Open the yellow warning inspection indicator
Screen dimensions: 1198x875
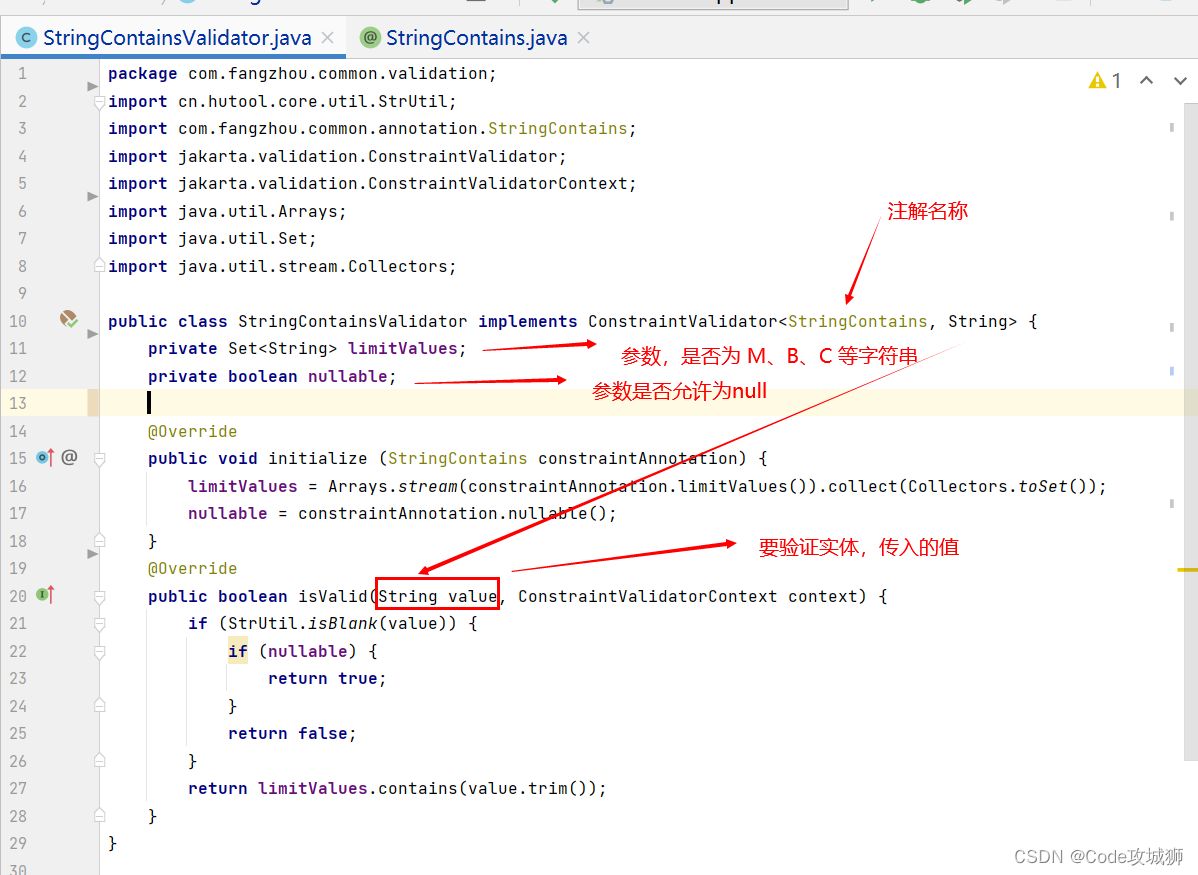point(1104,80)
